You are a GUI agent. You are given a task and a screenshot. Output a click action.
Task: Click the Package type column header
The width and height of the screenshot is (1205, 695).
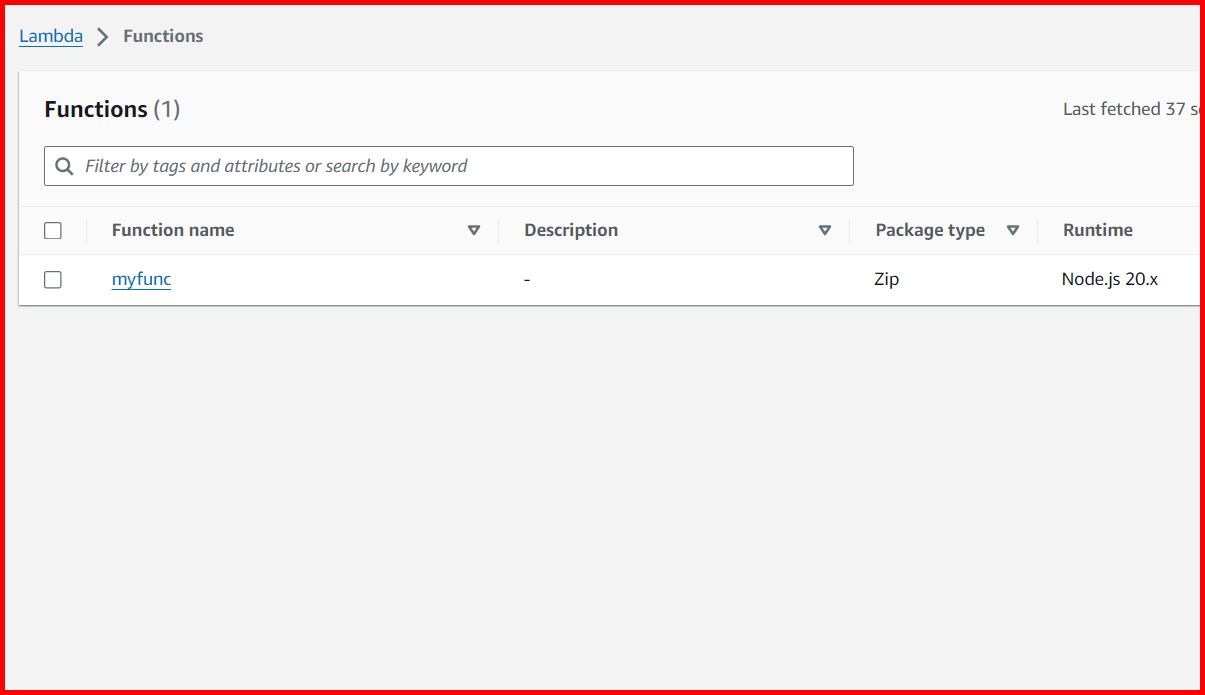pyautogui.click(x=930, y=229)
